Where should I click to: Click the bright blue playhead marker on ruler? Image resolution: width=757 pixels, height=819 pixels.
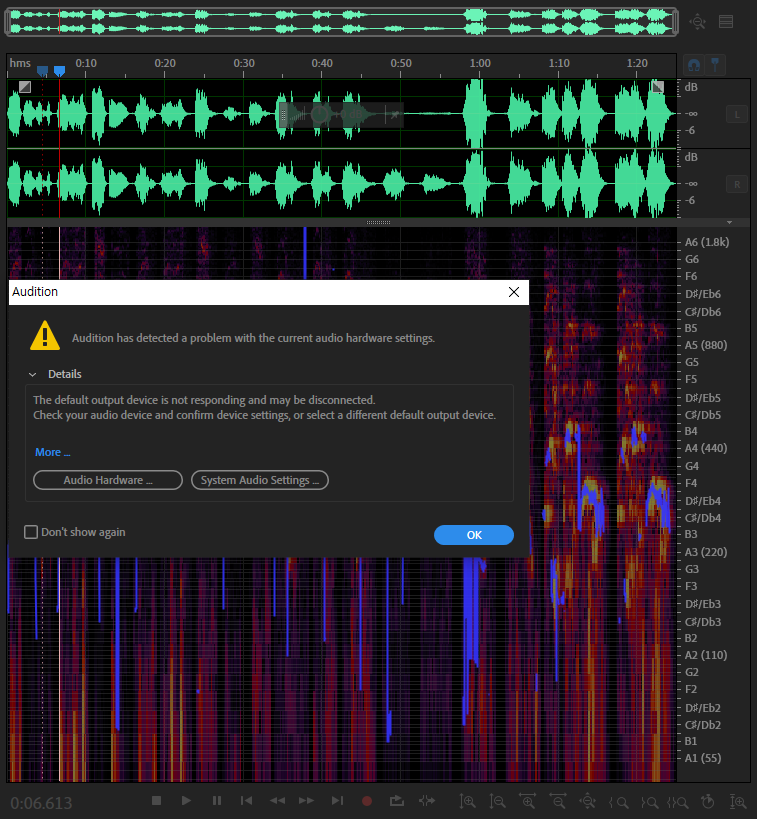60,70
